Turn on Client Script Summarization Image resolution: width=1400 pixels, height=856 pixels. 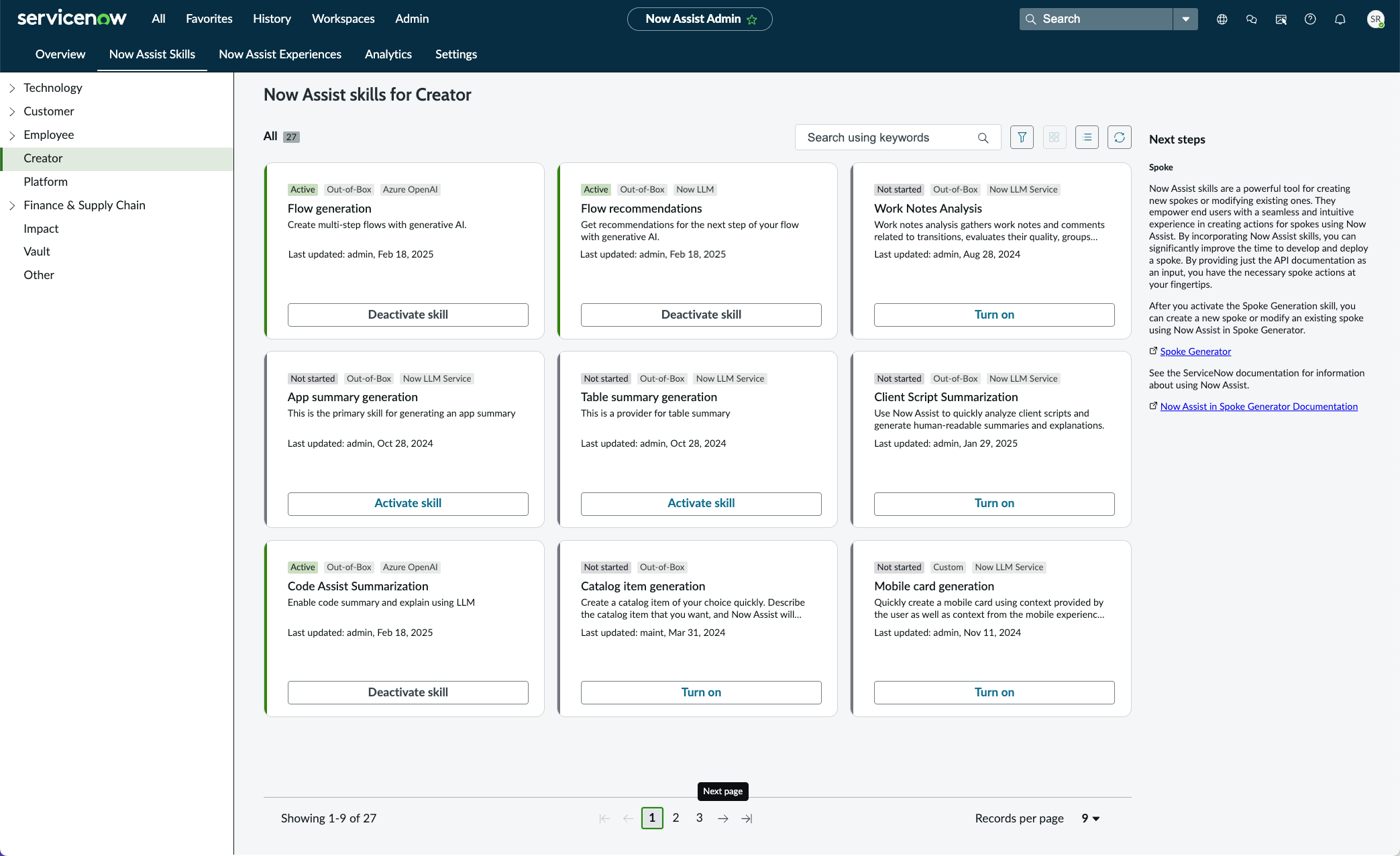(994, 504)
